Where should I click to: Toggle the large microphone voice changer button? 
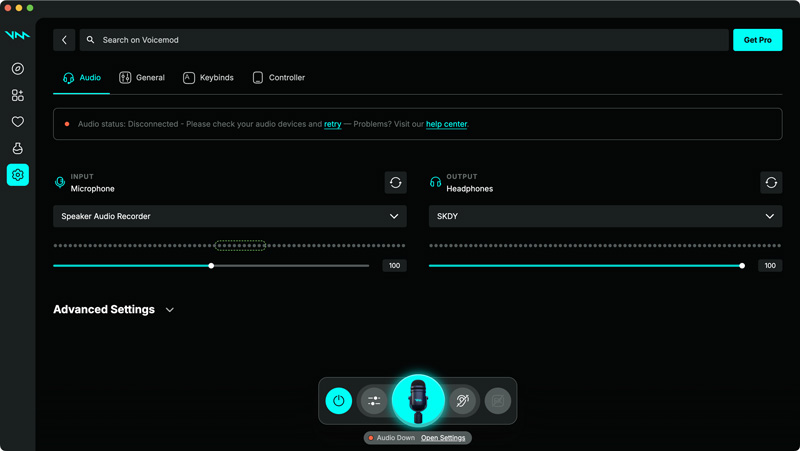pyautogui.click(x=418, y=400)
